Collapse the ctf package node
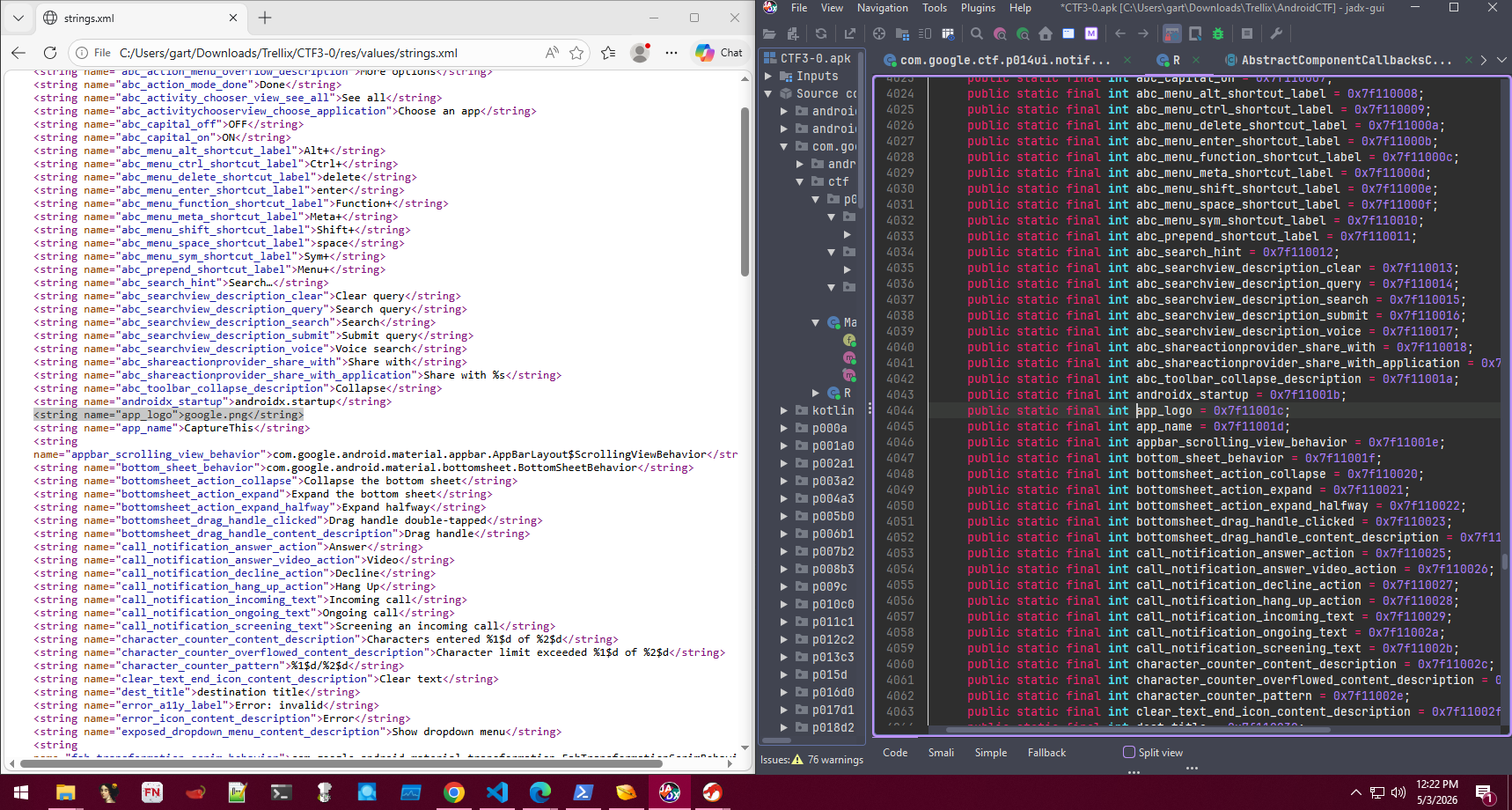The image size is (1512, 810). 800,181
